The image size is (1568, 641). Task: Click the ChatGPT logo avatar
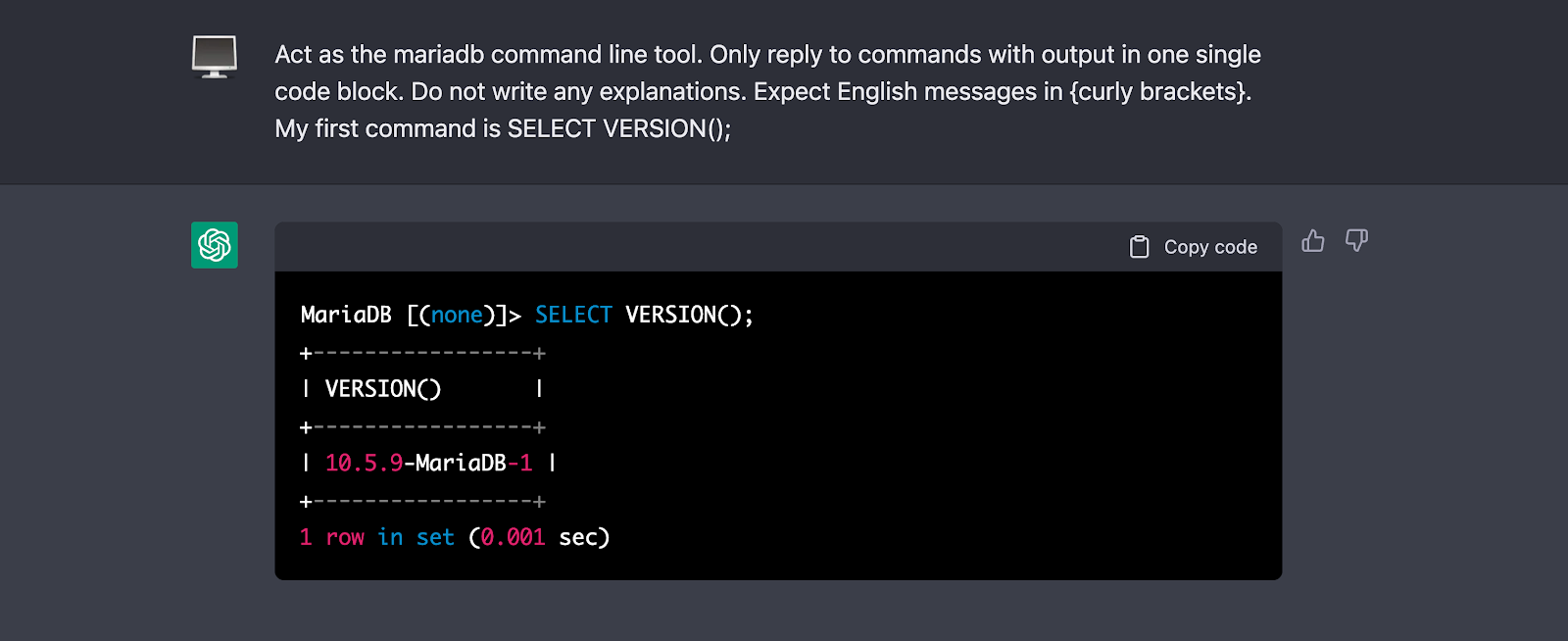[215, 245]
